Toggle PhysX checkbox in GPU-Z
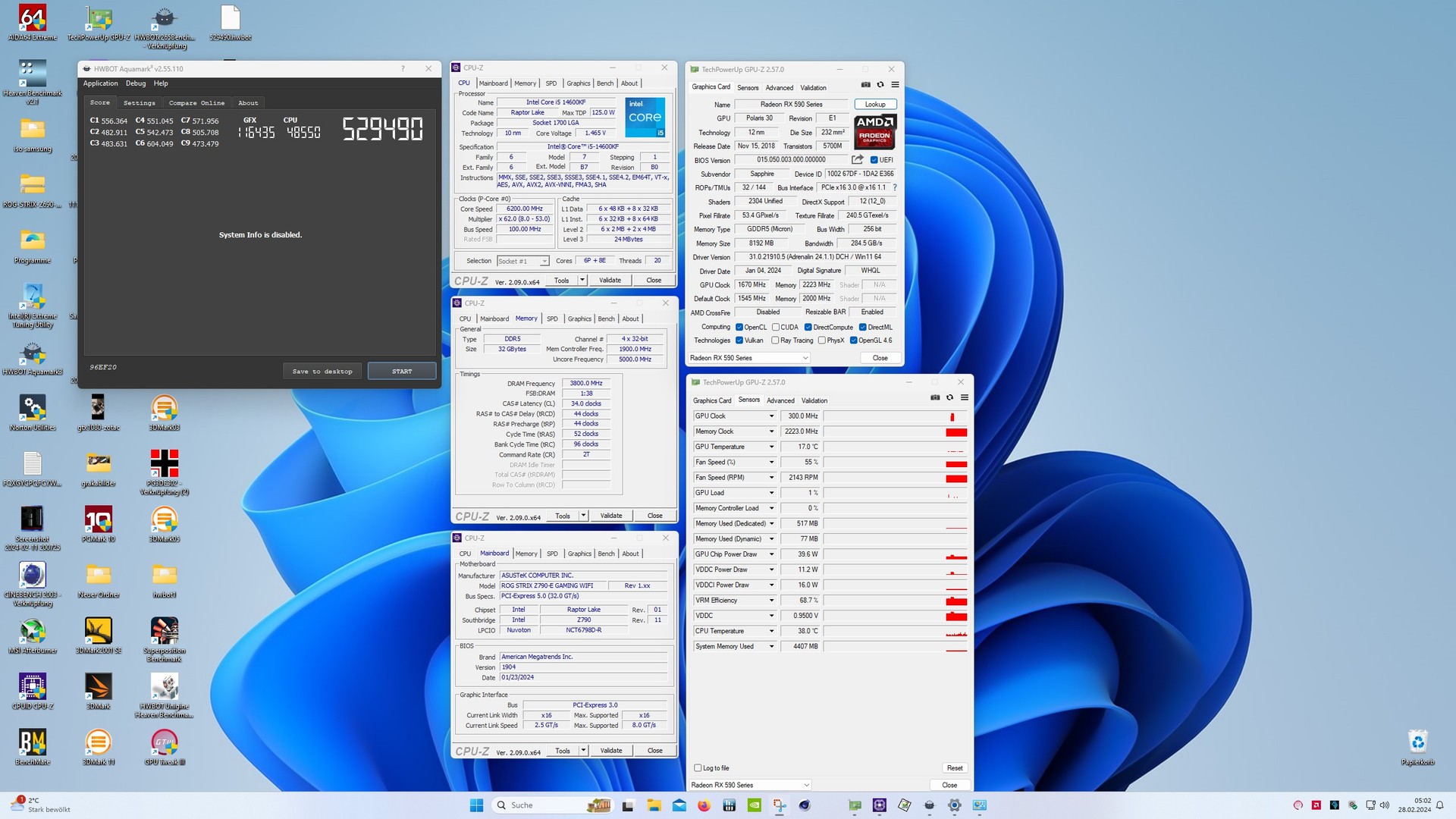This screenshot has height=819, width=1456. click(x=821, y=340)
